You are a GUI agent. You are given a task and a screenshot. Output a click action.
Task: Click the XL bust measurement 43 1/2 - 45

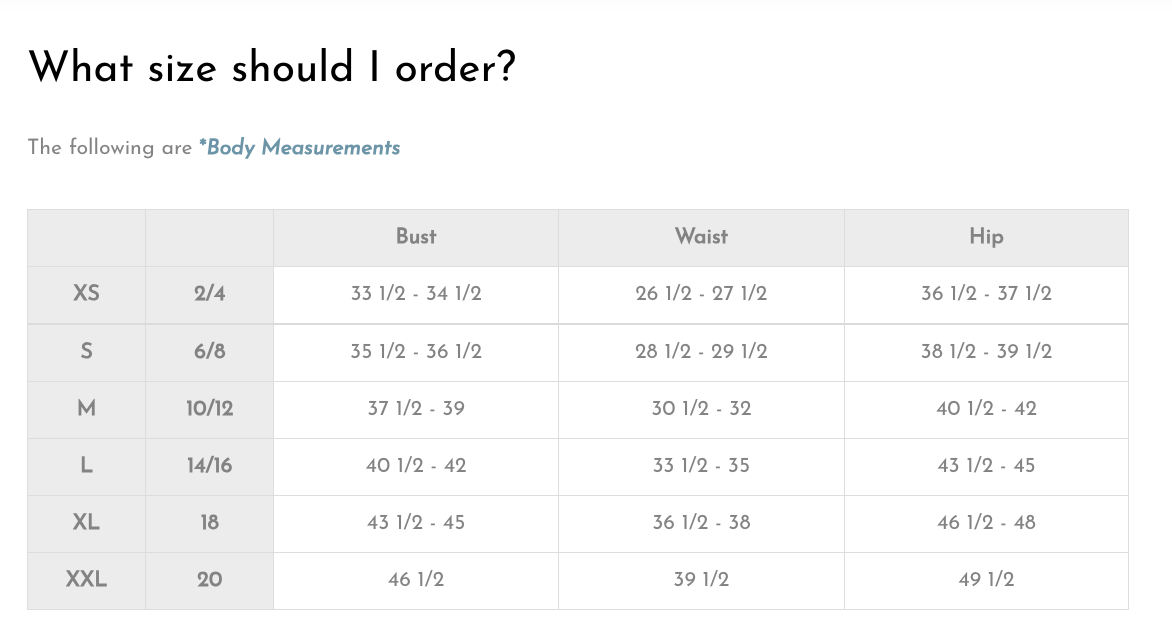(x=416, y=522)
